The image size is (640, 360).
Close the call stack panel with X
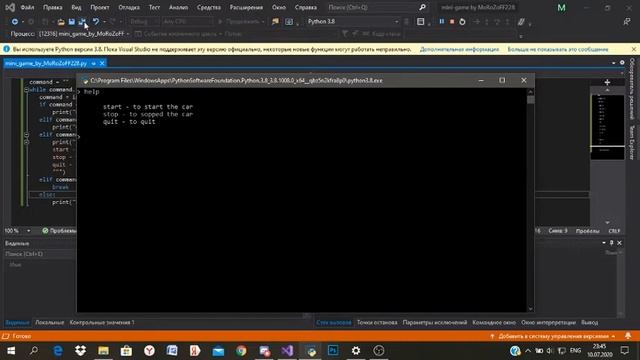(x=619, y=243)
